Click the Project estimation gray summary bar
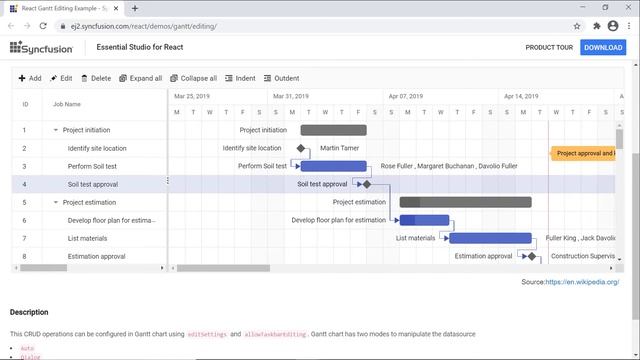Image resolution: width=640 pixels, height=360 pixels. [466, 202]
